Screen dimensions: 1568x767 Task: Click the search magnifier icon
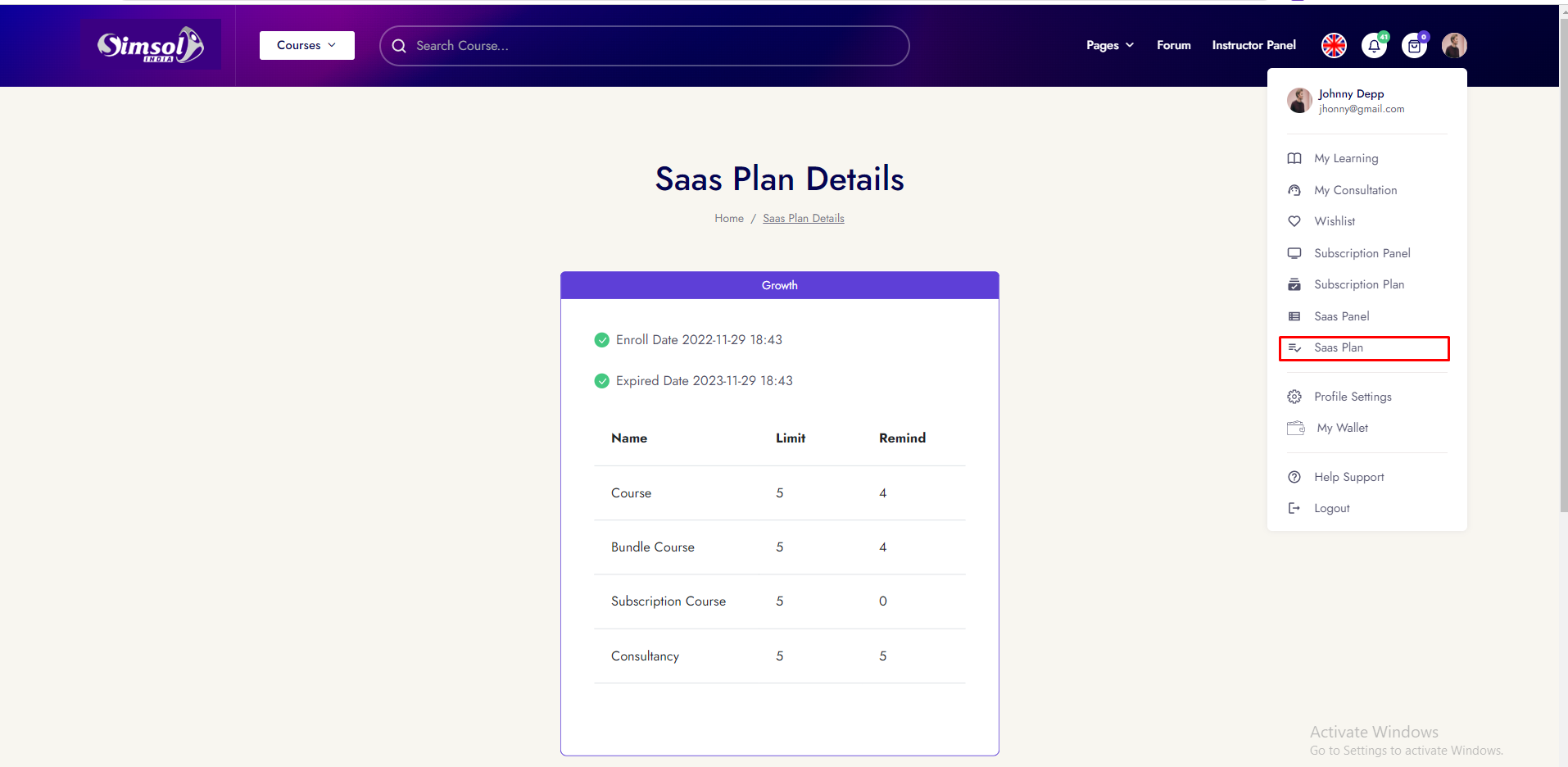(399, 46)
